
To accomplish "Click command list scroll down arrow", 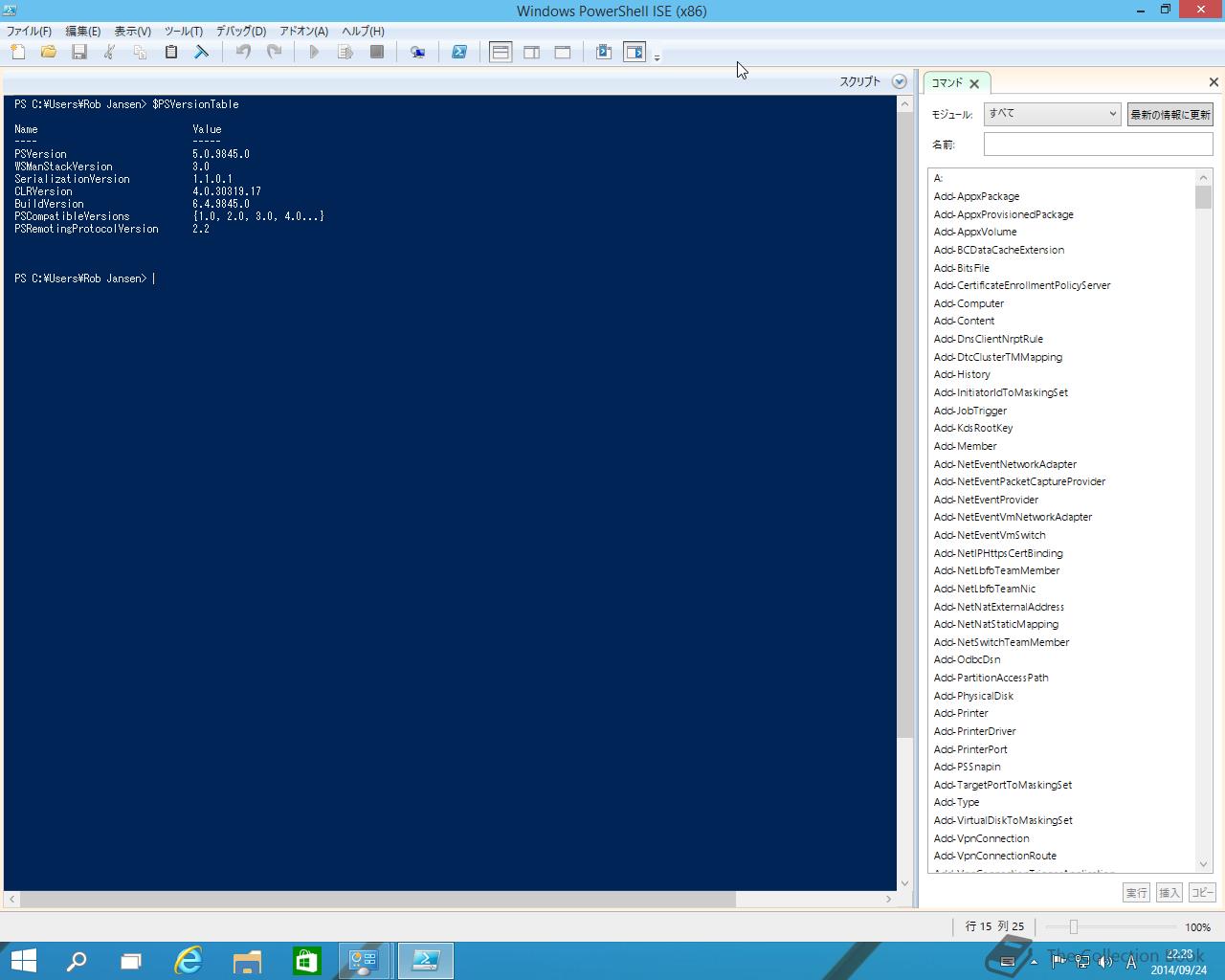I will point(1203,864).
